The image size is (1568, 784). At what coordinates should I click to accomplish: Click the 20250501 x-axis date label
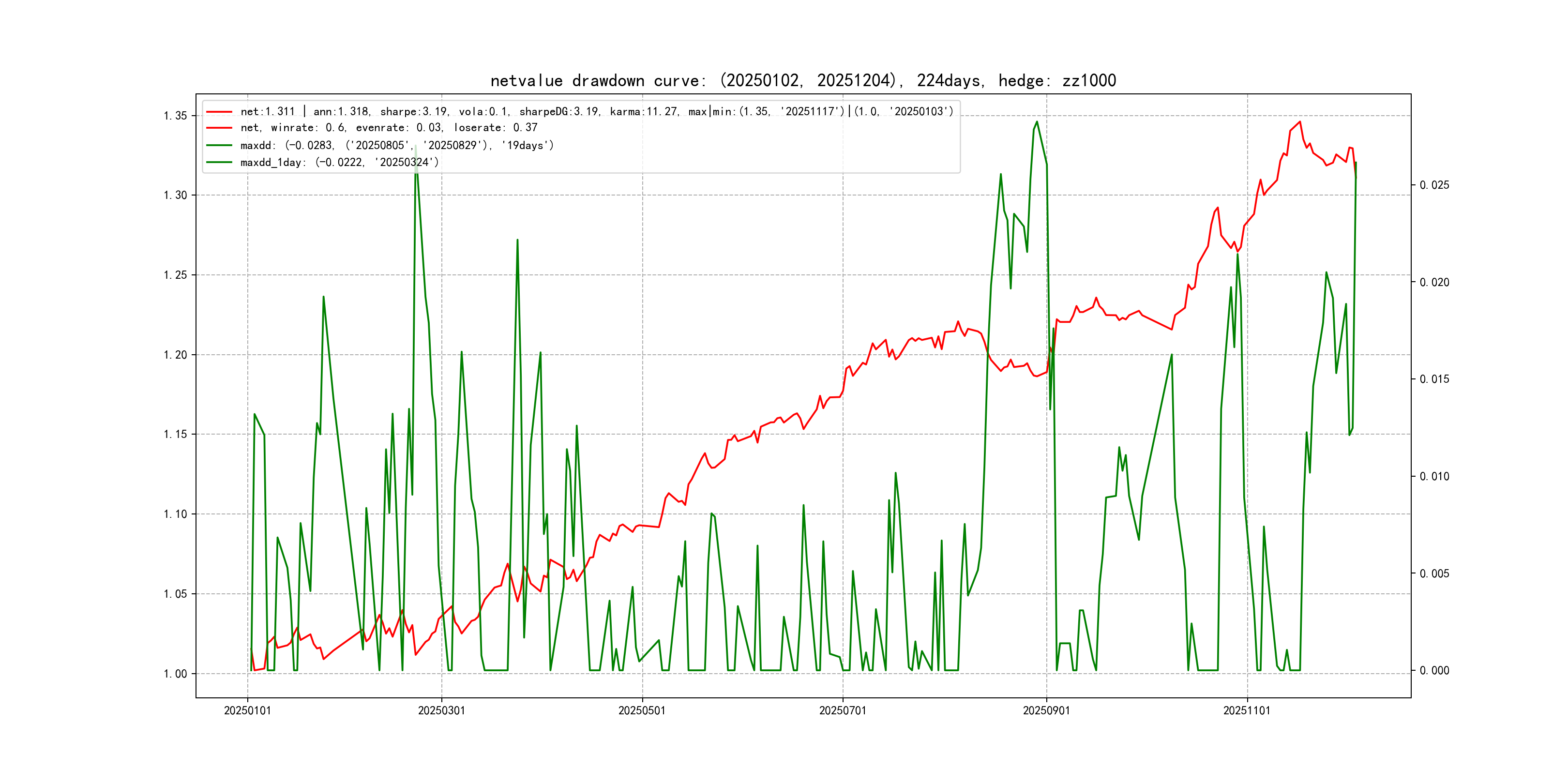point(642,711)
